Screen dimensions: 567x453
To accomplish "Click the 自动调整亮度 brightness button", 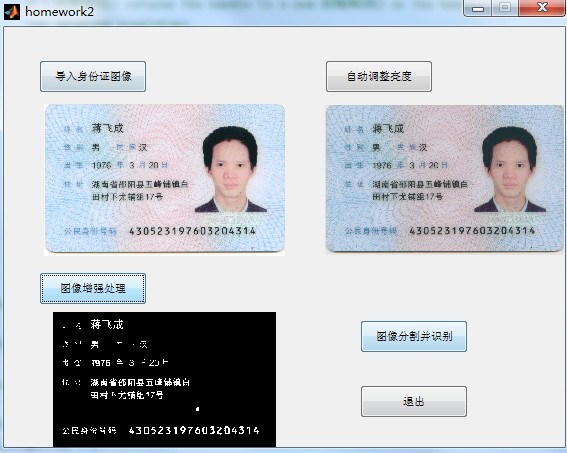I will click(x=379, y=76).
